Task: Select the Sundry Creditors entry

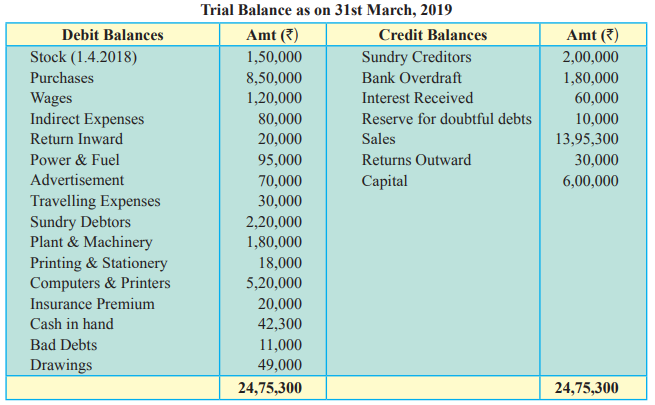Action: pyautogui.click(x=416, y=57)
